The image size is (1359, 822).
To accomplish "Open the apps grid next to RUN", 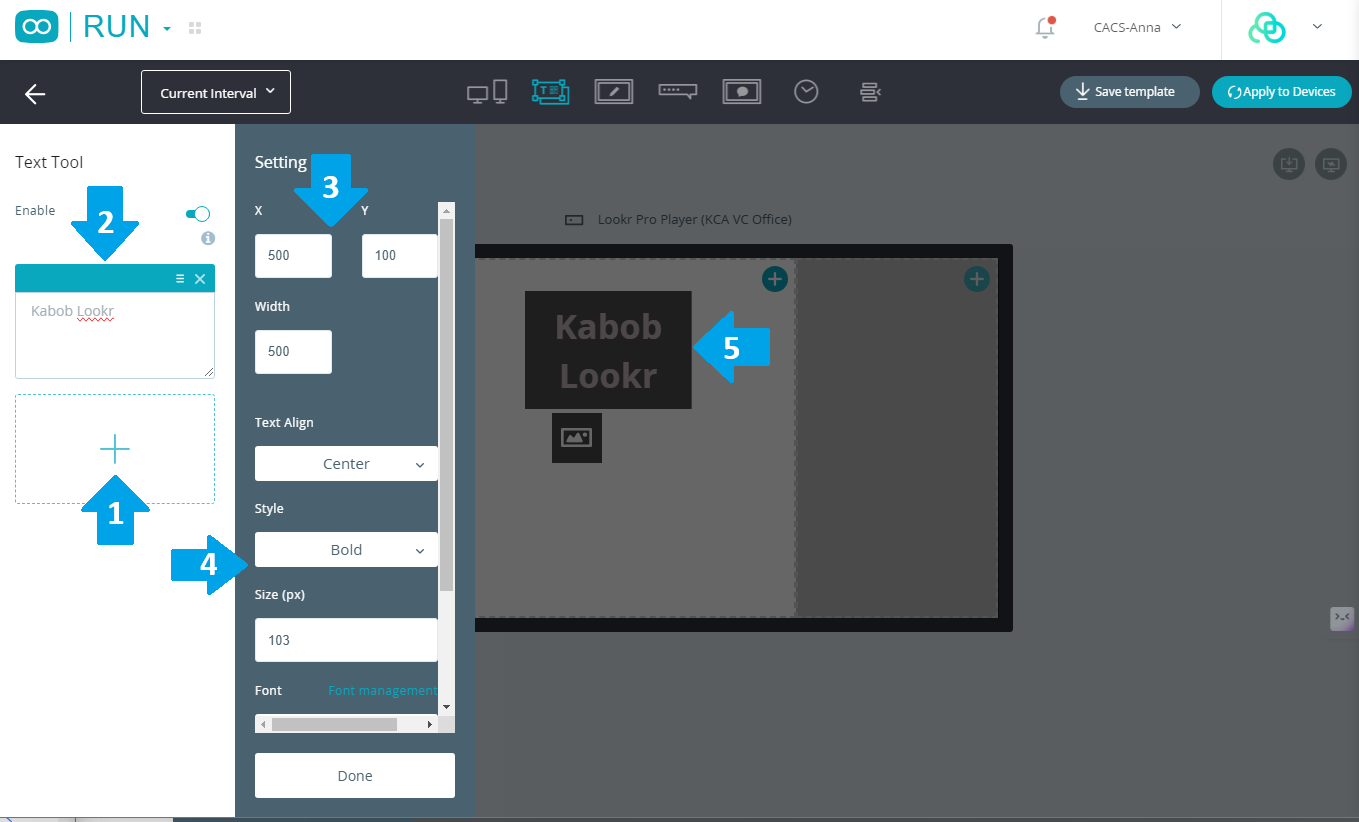I will coord(195,28).
